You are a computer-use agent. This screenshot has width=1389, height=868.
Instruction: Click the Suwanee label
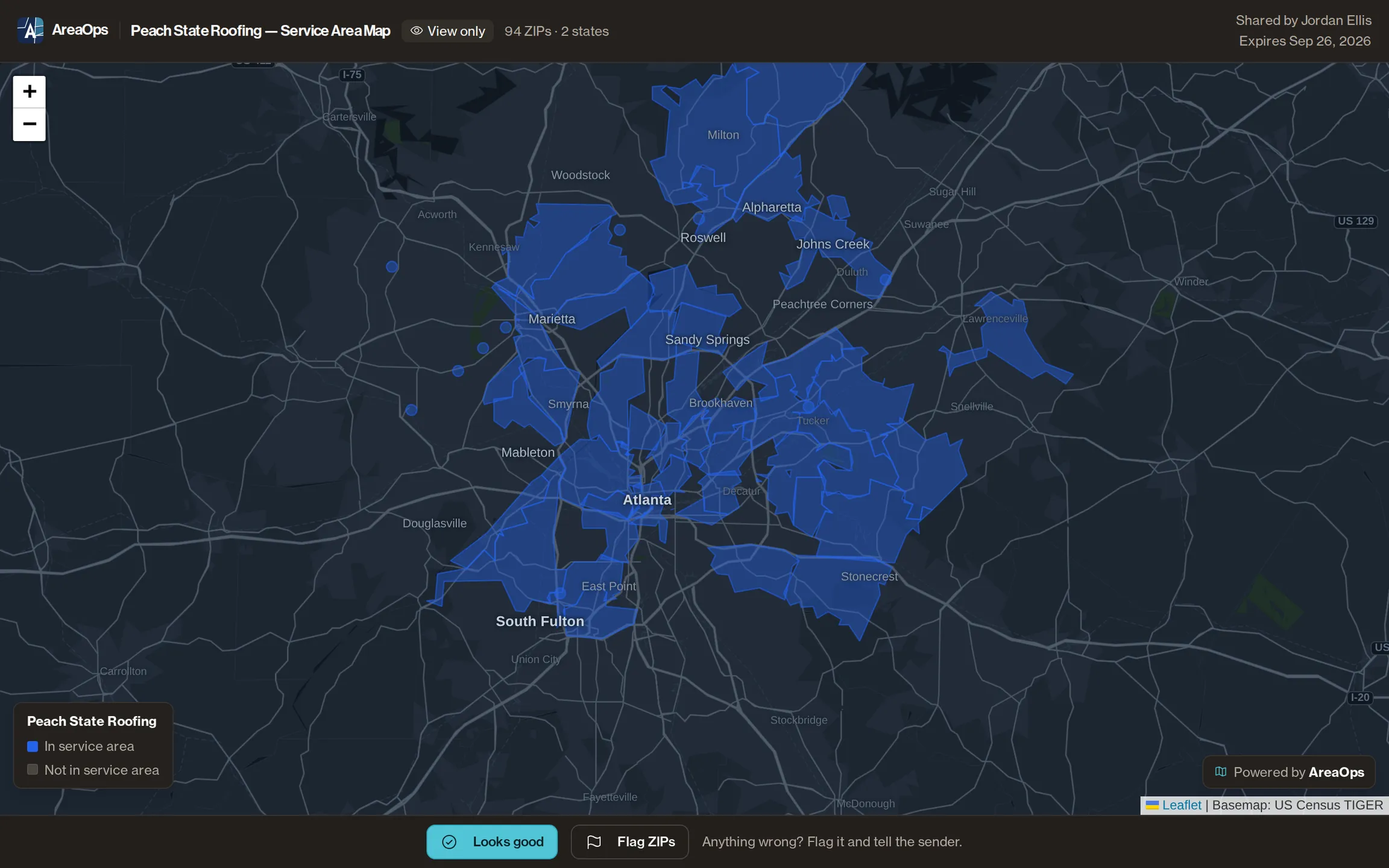click(x=926, y=224)
